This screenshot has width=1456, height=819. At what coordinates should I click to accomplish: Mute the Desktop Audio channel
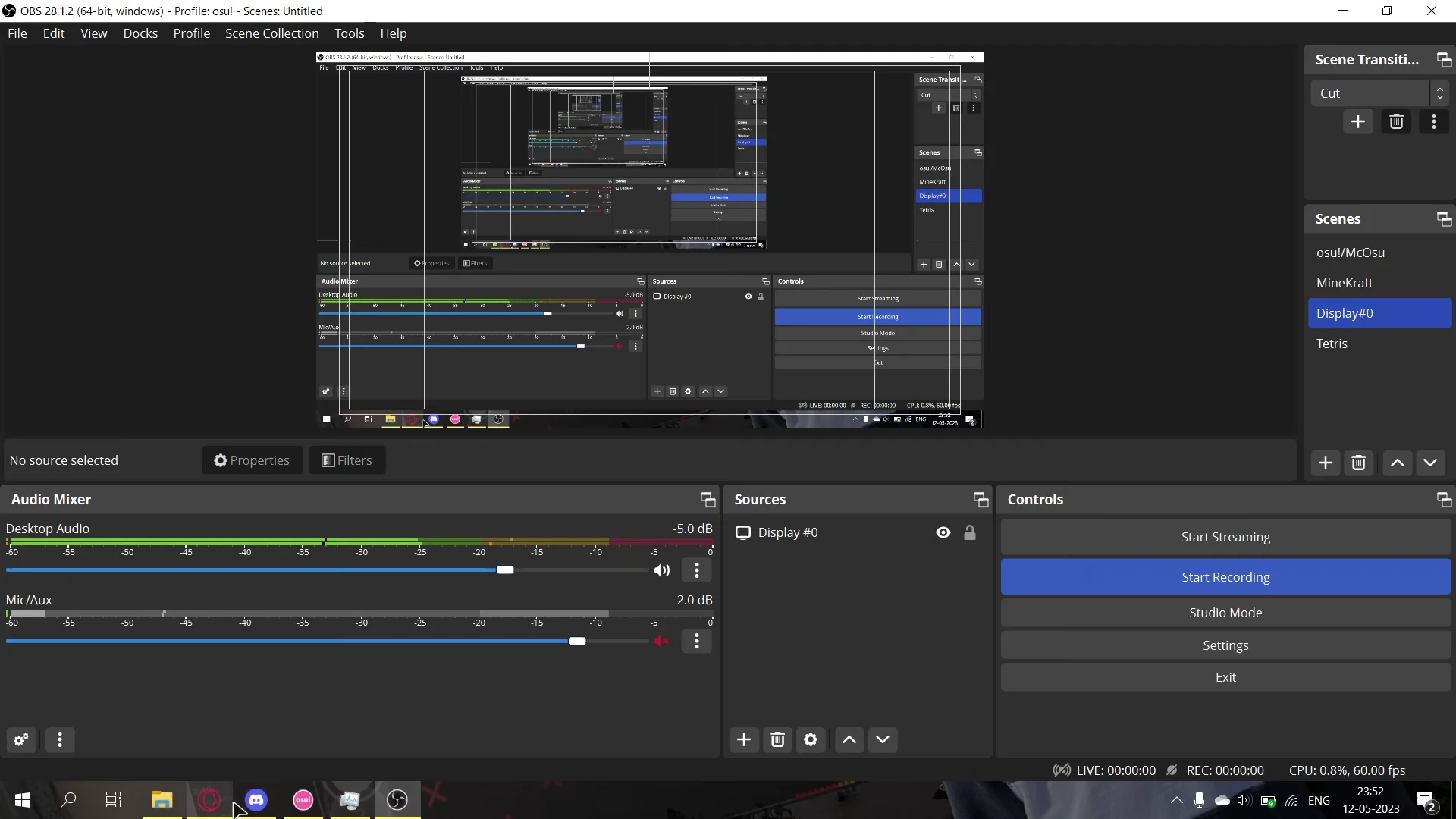(x=662, y=570)
